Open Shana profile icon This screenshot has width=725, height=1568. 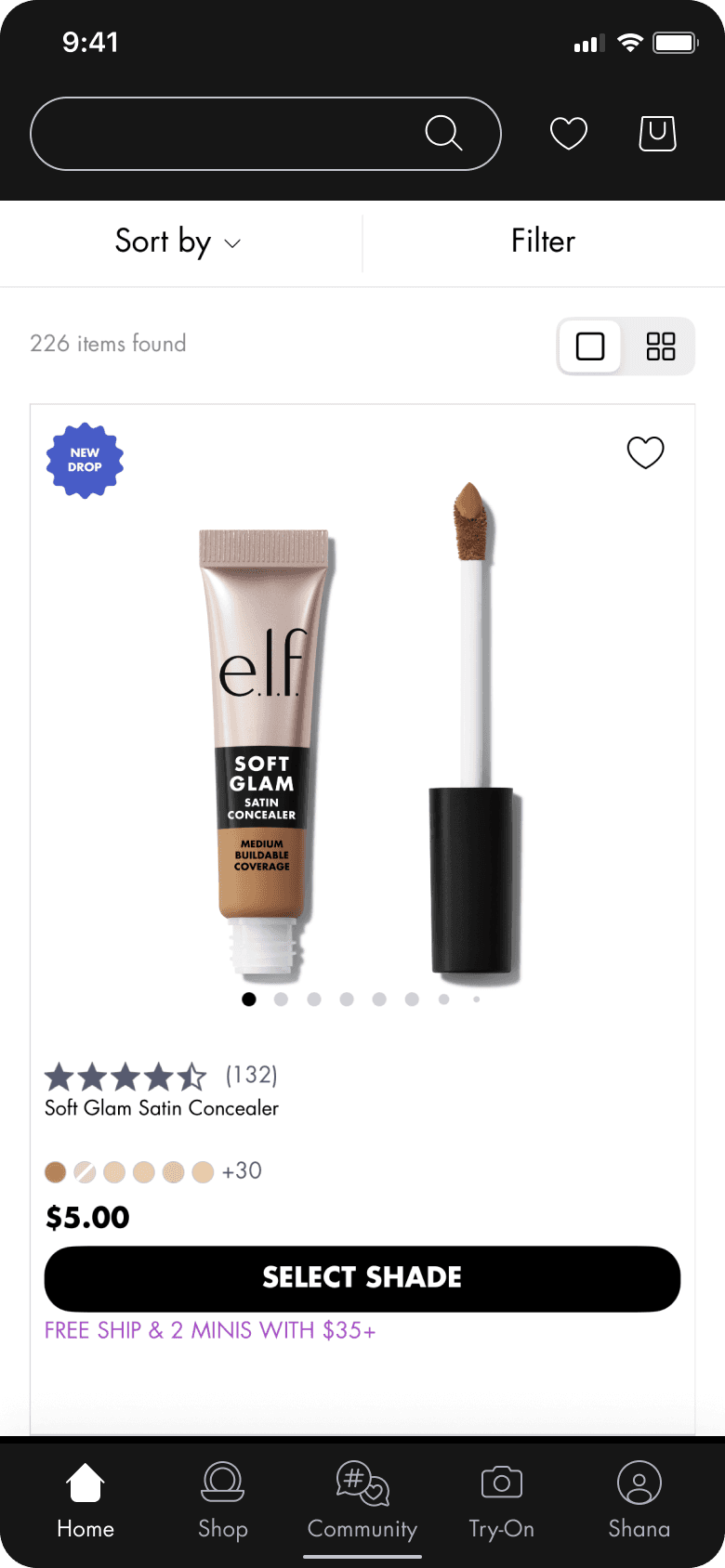coord(639,1482)
